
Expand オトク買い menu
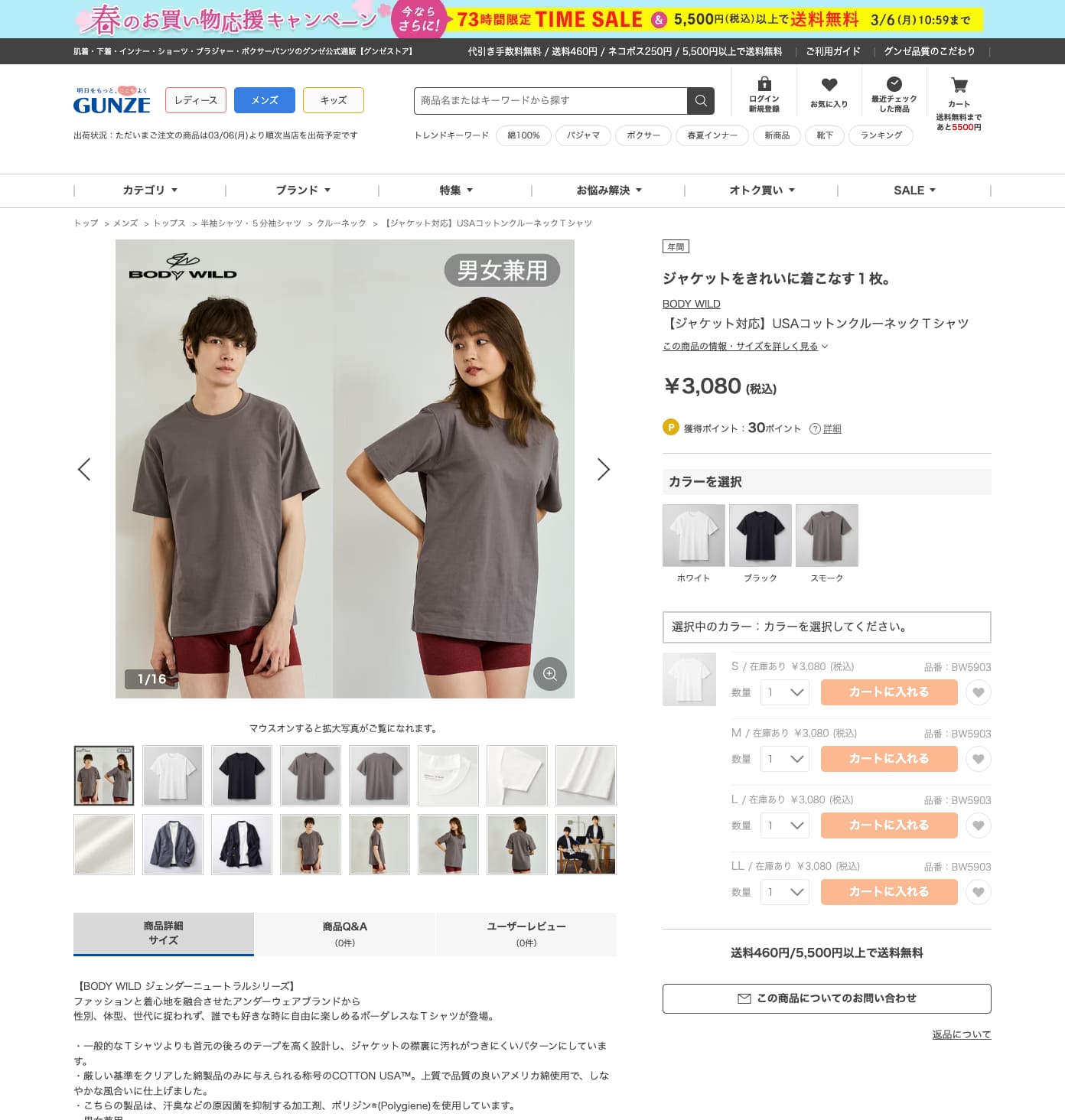[x=762, y=190]
